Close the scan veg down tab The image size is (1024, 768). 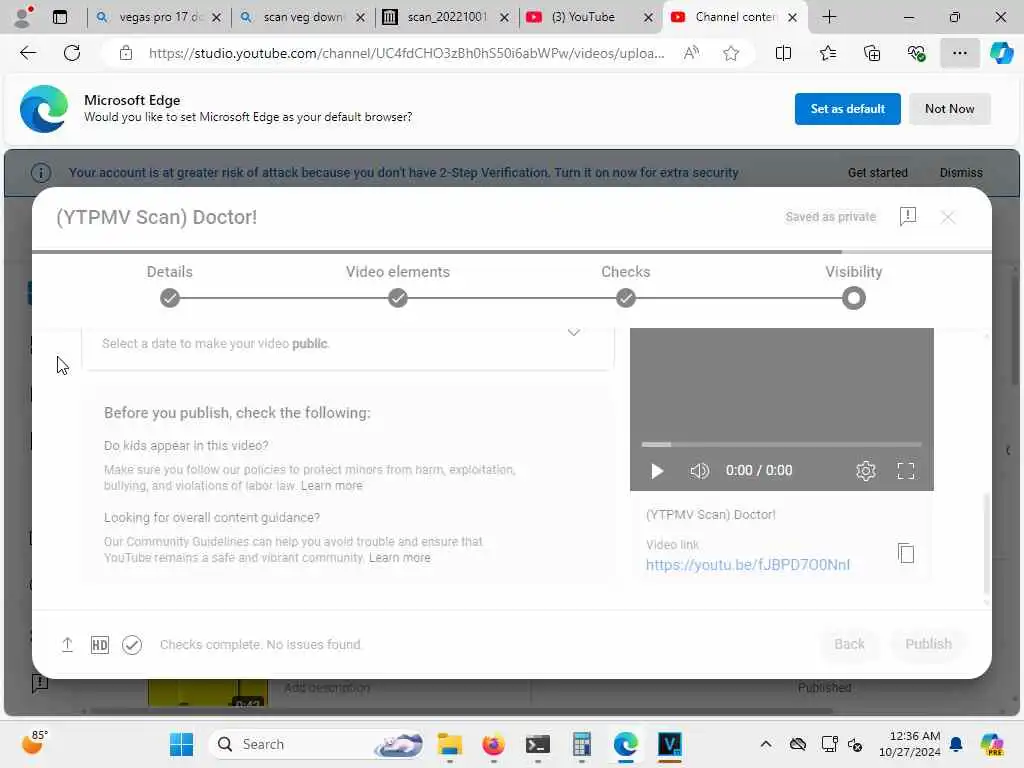pos(360,18)
